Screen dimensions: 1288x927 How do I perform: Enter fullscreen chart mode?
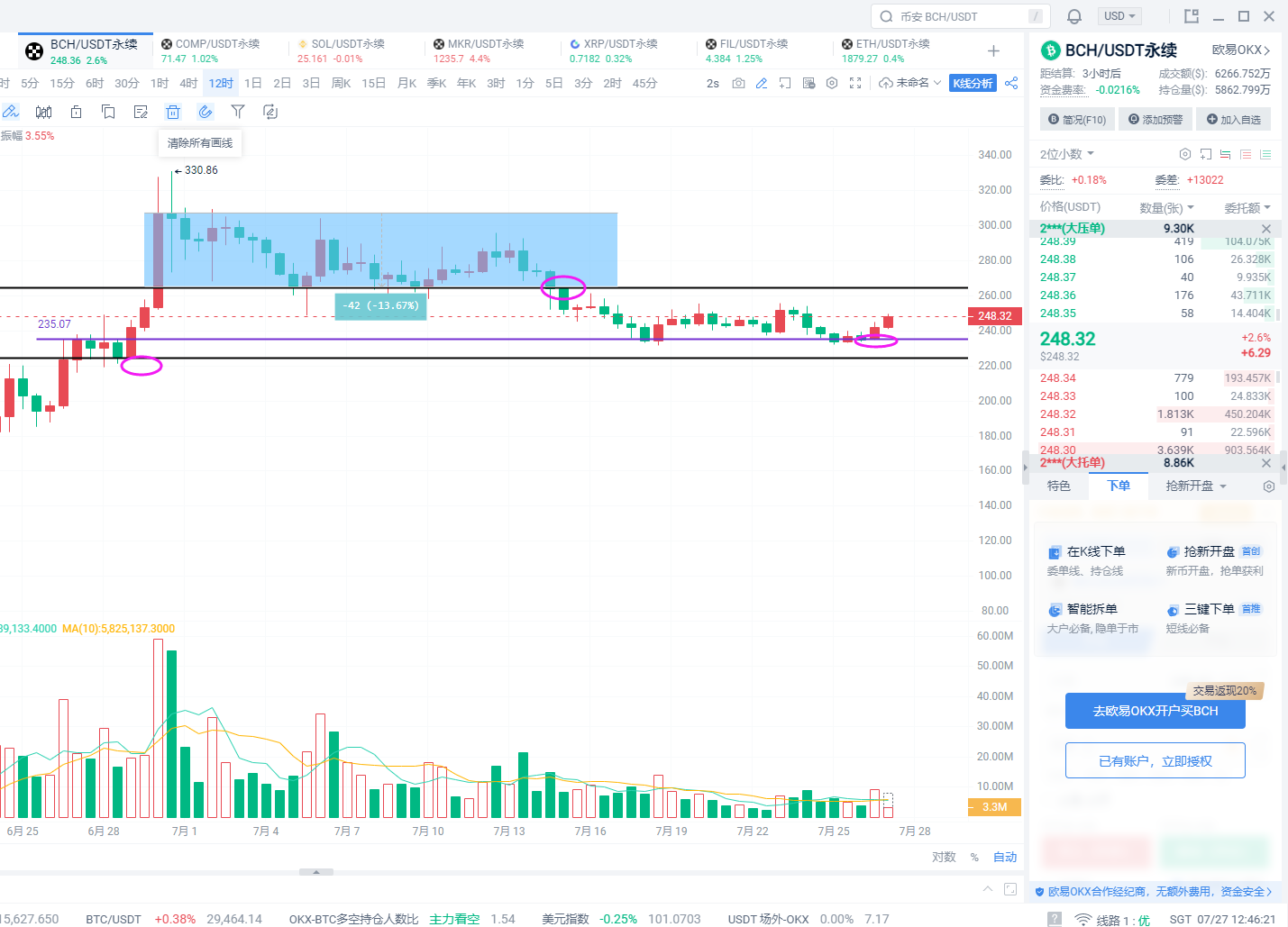855,83
